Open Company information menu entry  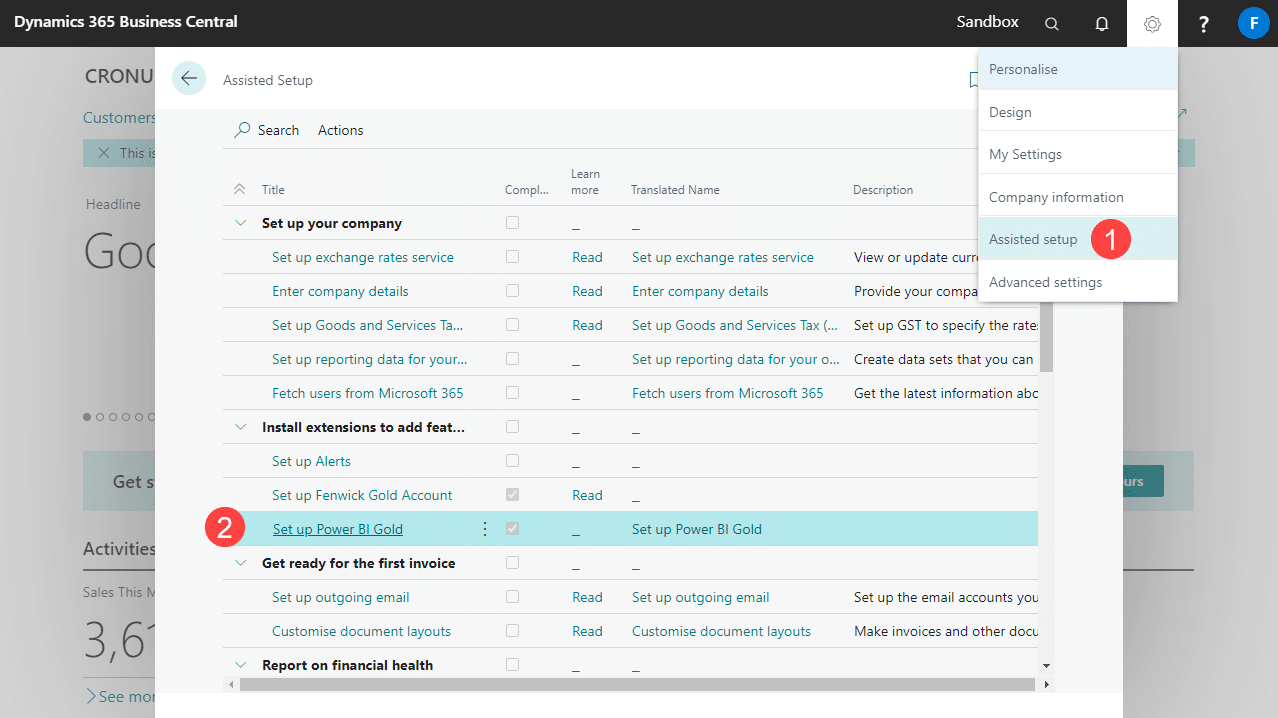(1077, 197)
